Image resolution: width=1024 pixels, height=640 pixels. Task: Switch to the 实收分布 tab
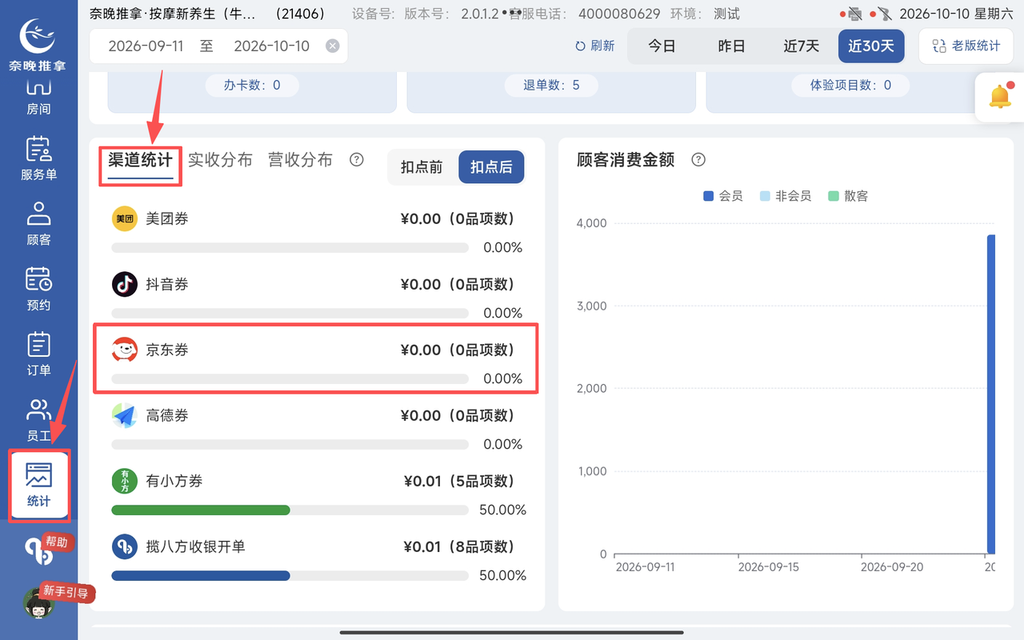tap(220, 160)
